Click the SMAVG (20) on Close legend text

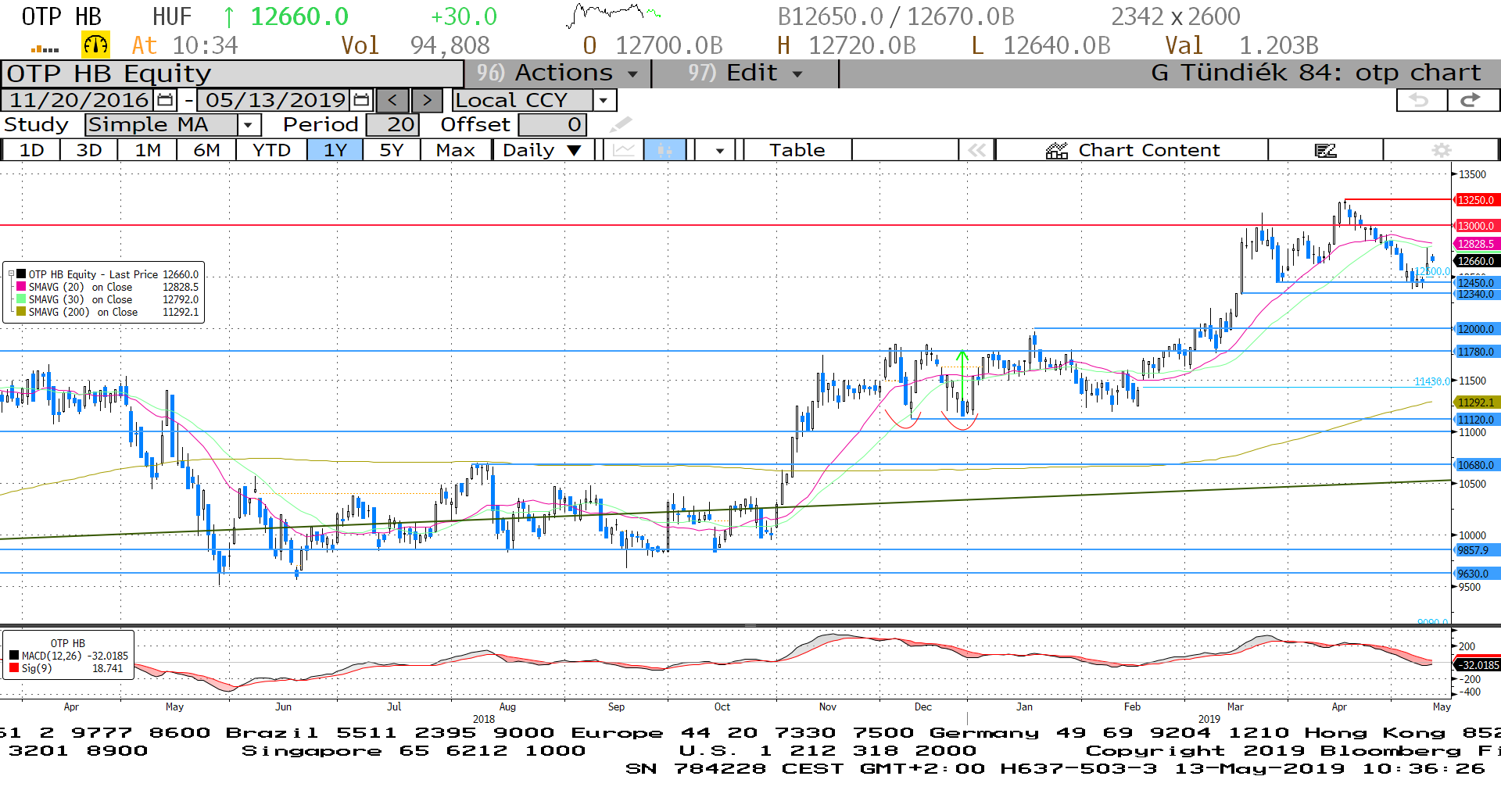tap(81, 287)
